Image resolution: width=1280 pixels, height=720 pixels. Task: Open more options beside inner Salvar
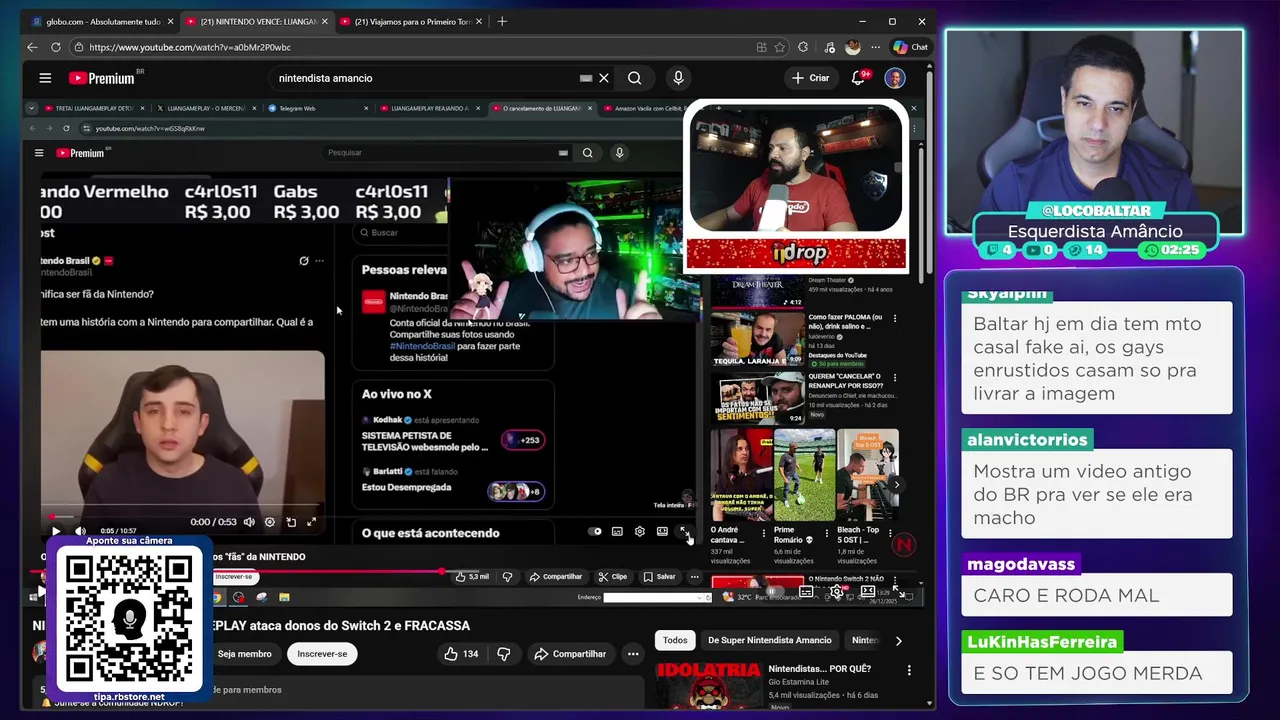coord(695,577)
